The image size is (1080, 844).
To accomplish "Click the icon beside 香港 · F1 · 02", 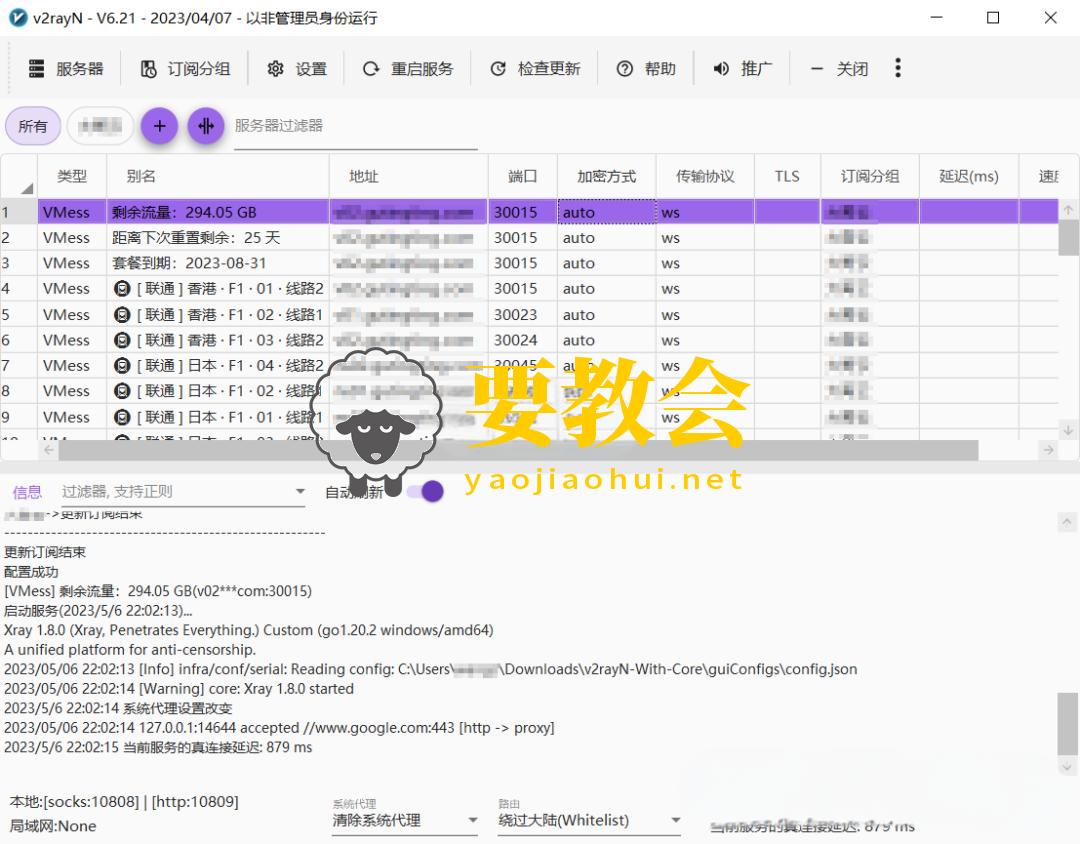I will (122, 315).
